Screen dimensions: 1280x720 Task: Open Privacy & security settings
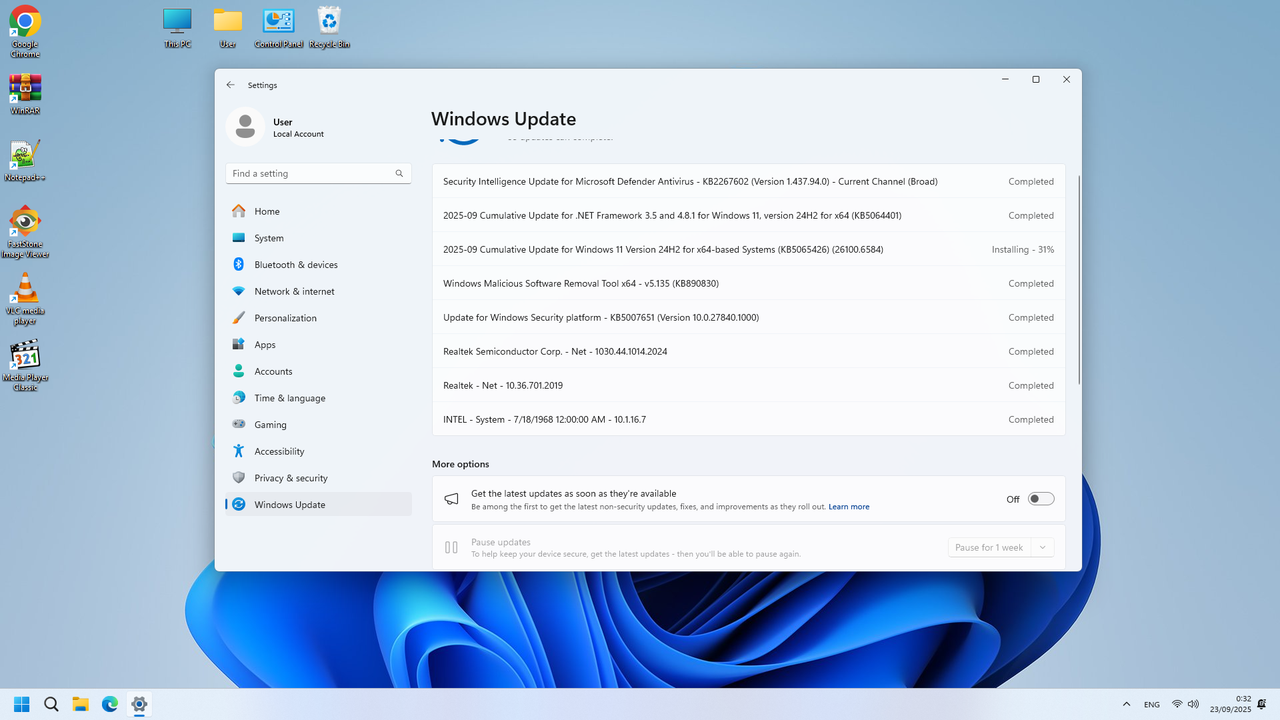click(319, 478)
